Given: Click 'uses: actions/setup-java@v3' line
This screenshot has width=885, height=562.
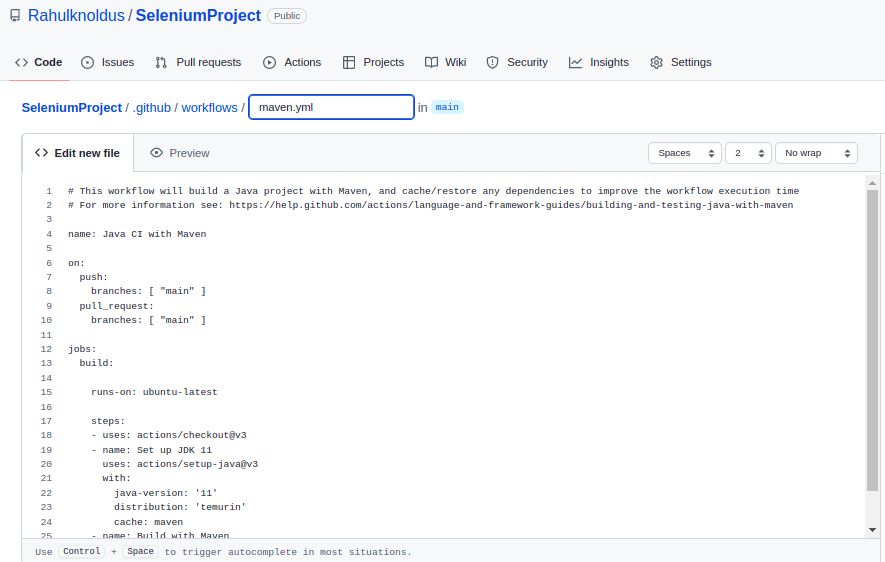Looking at the screenshot, I should pos(180,464).
